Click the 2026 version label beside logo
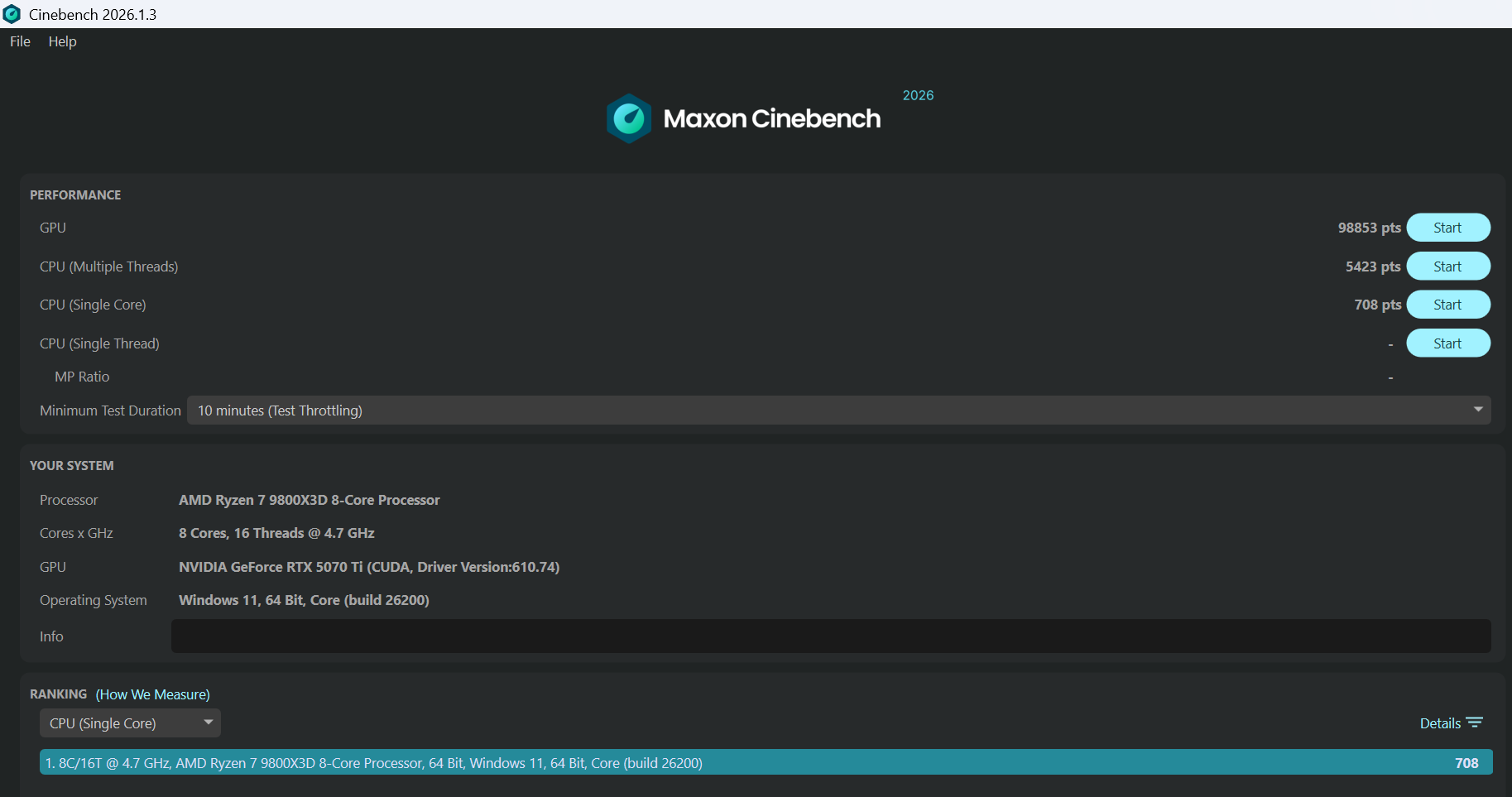The width and height of the screenshot is (1512, 797). (918, 95)
